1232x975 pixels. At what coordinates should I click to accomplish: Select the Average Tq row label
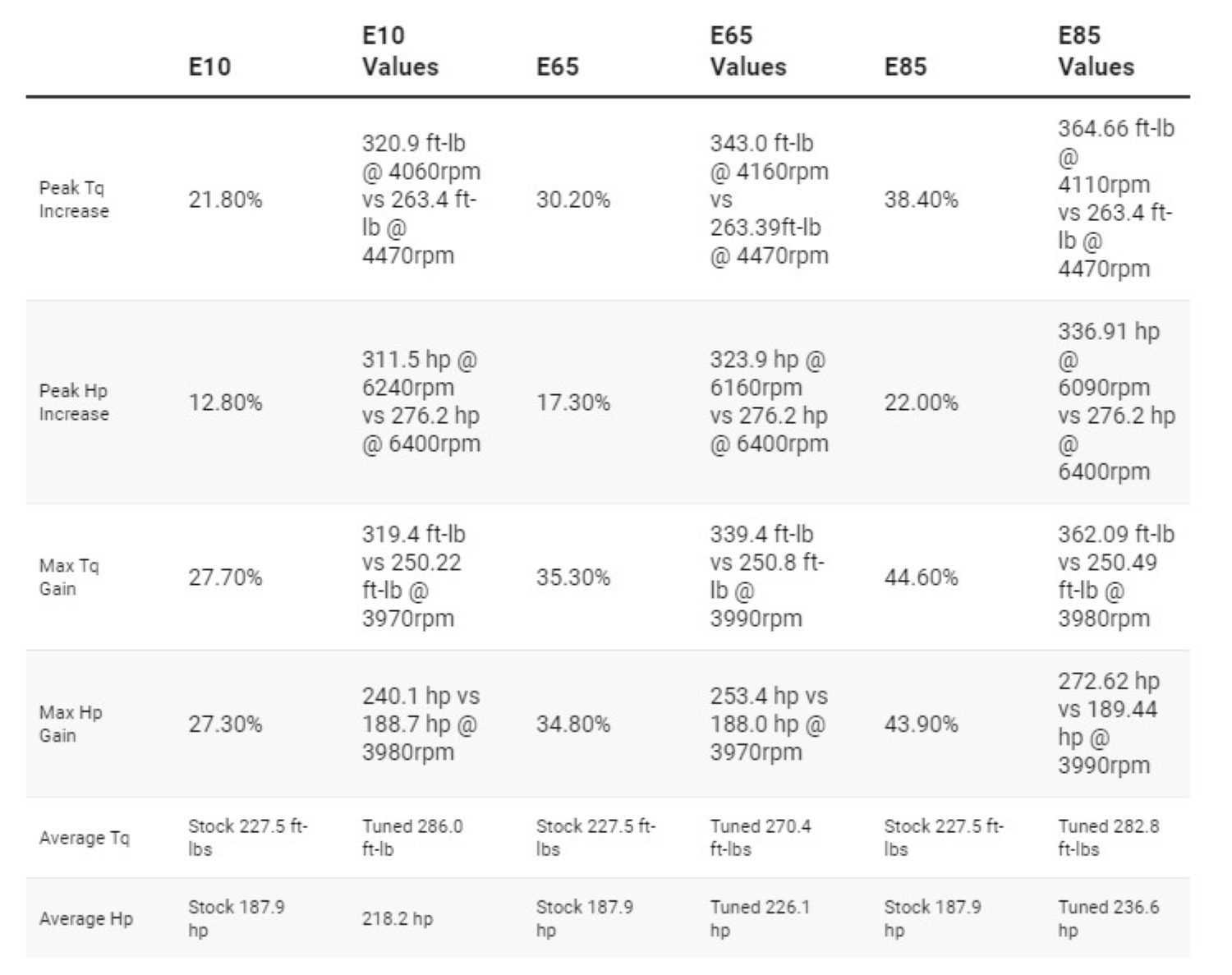pos(85,838)
